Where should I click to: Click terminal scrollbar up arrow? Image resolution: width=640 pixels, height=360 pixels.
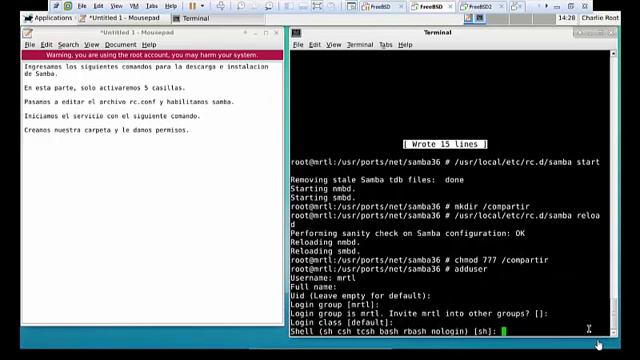click(613, 54)
